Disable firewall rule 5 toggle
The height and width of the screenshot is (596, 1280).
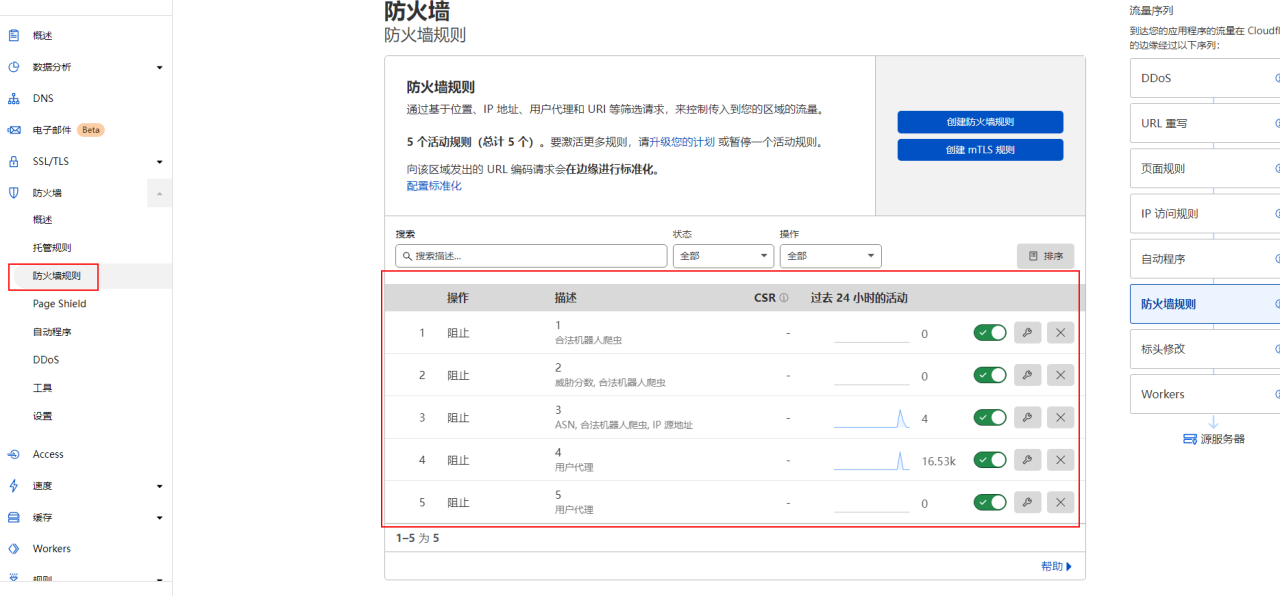point(990,502)
